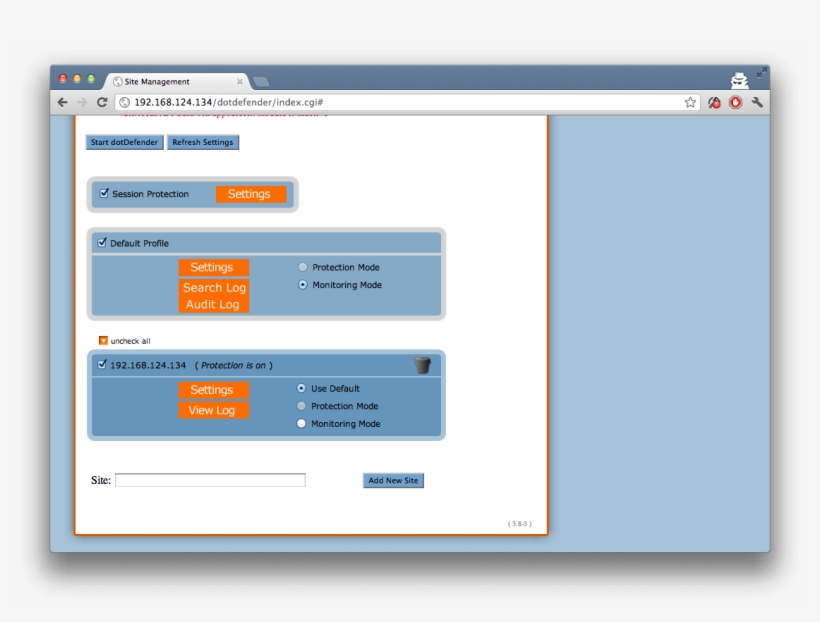
Task: Reload the page with the refresh icon
Action: pyautogui.click(x=102, y=103)
